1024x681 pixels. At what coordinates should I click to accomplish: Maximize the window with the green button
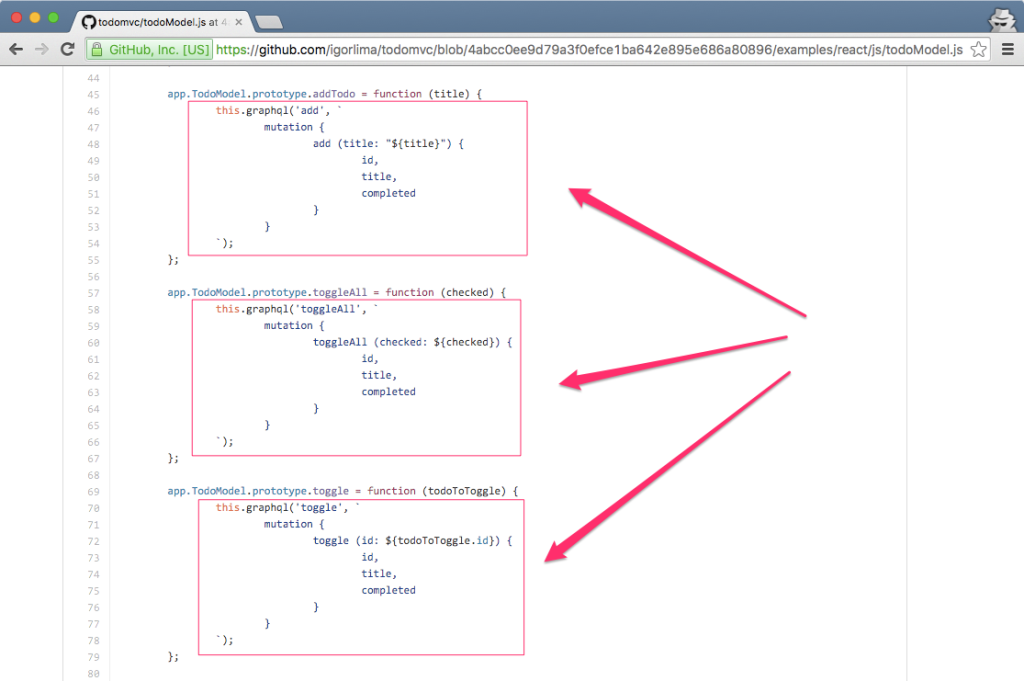[x=54, y=18]
